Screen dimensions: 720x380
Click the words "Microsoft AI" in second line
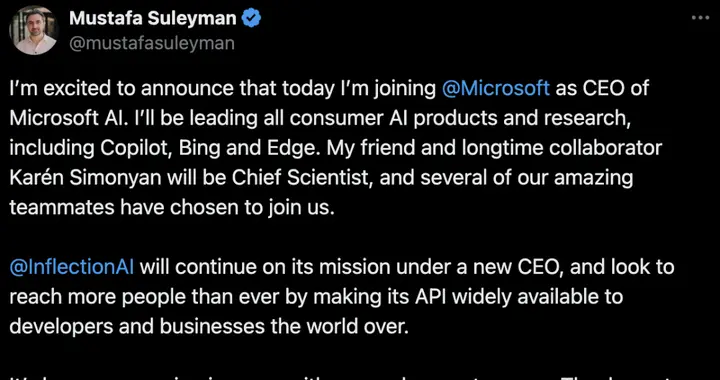[67, 118]
